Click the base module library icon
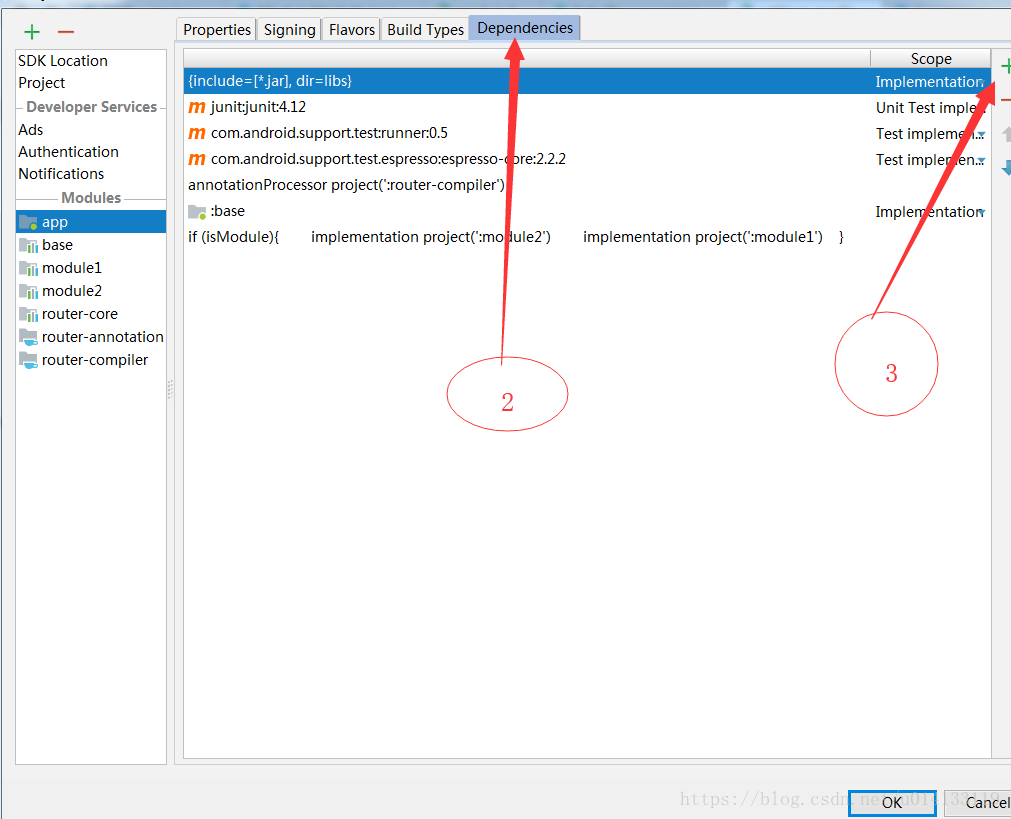Viewport: 1011px width, 819px height. click(x=28, y=245)
